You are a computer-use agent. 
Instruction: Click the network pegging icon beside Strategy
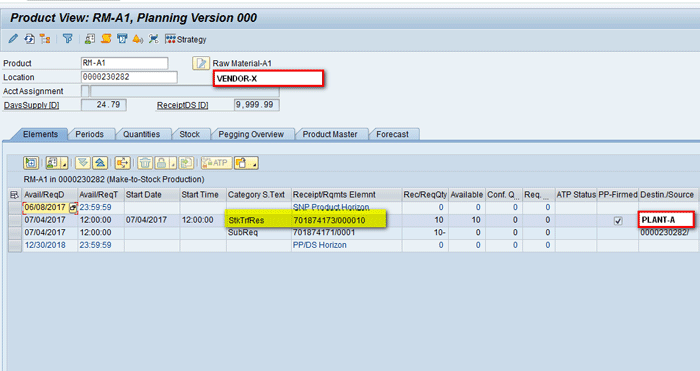[154, 39]
